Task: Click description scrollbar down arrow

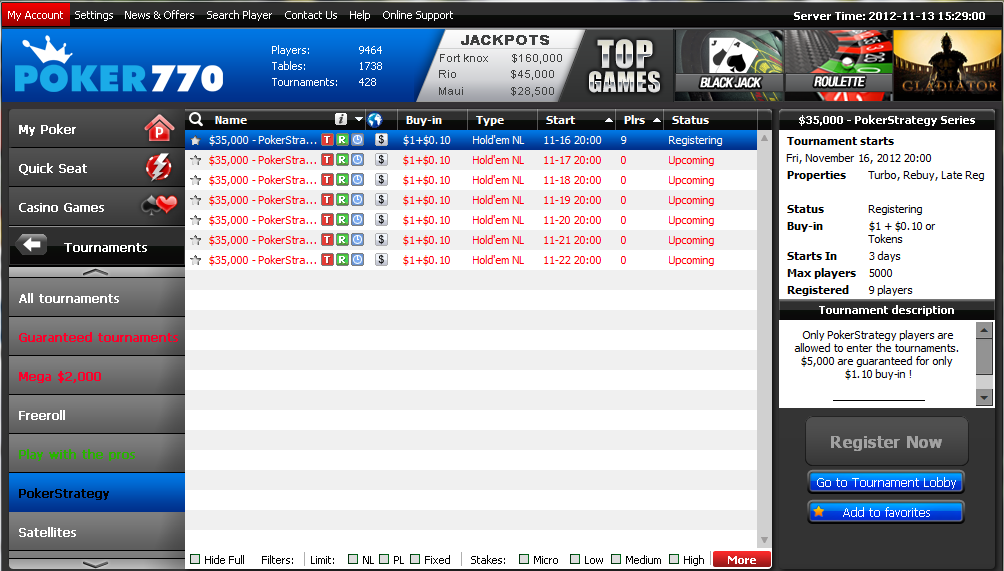Action: click(984, 398)
